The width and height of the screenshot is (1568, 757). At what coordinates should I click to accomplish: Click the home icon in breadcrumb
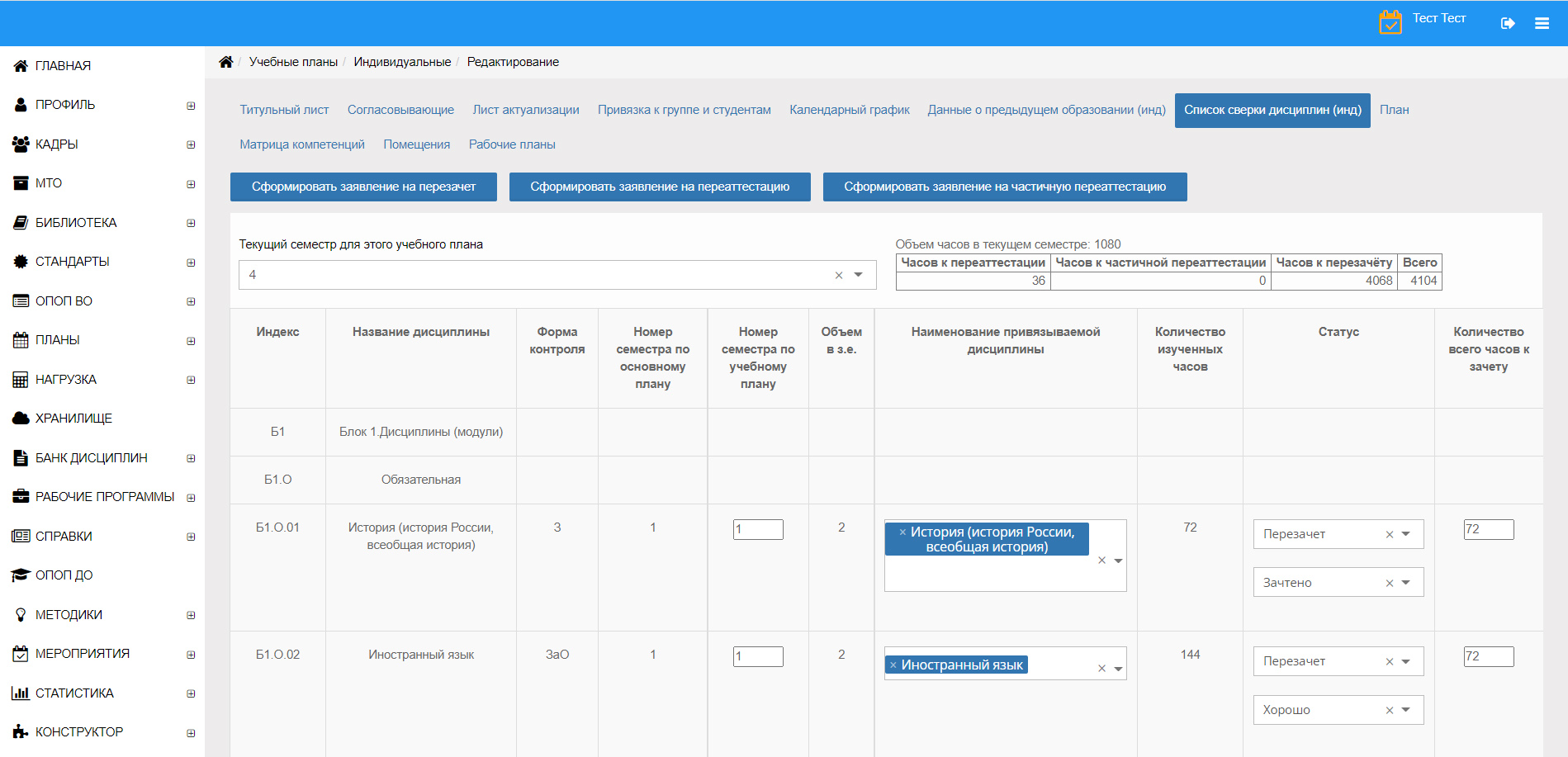pos(225,62)
